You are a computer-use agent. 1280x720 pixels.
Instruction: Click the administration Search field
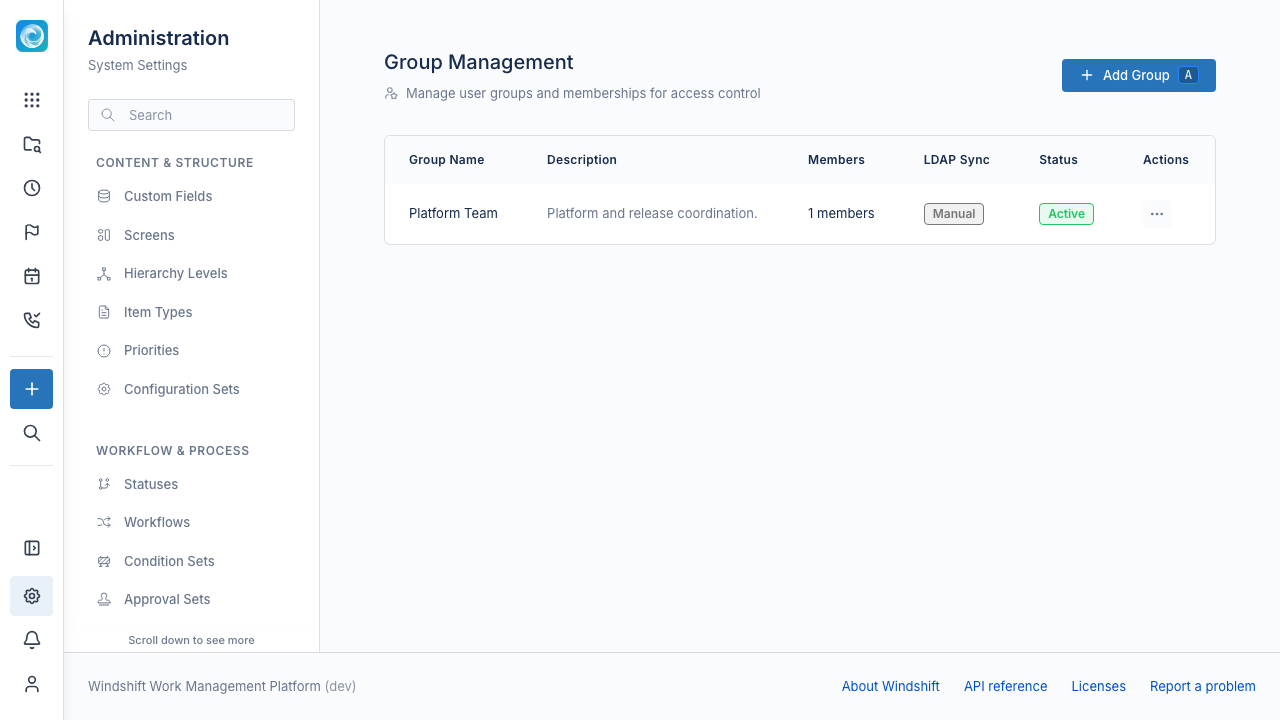pos(191,115)
